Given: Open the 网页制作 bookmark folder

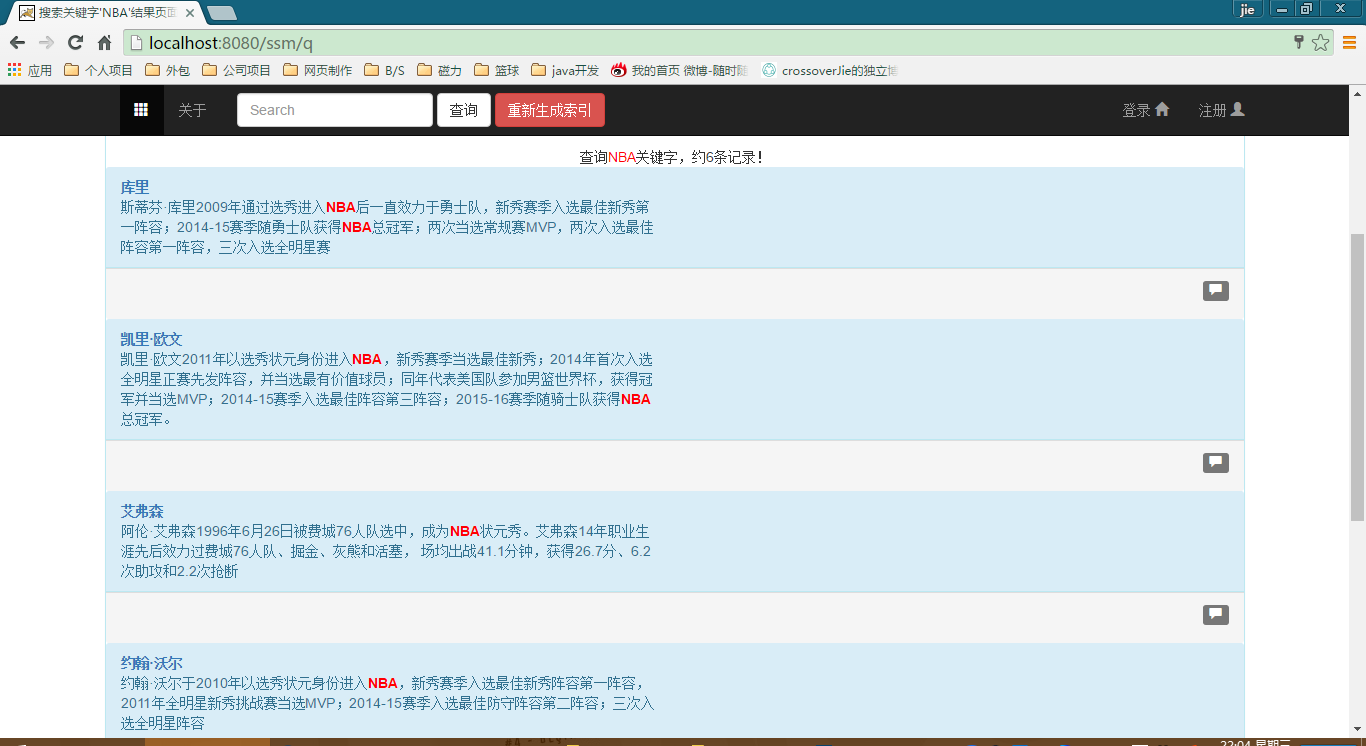Looking at the screenshot, I should tap(318, 70).
